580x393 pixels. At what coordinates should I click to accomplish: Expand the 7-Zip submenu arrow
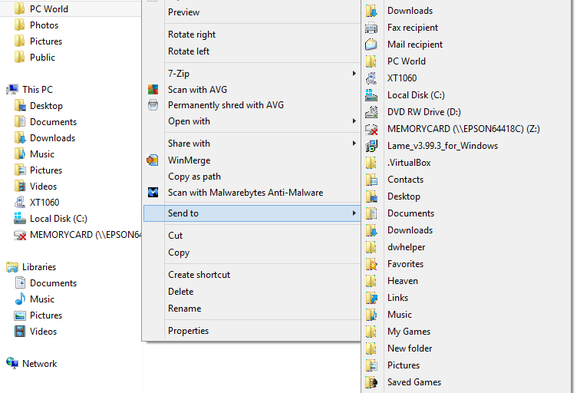pyautogui.click(x=354, y=73)
